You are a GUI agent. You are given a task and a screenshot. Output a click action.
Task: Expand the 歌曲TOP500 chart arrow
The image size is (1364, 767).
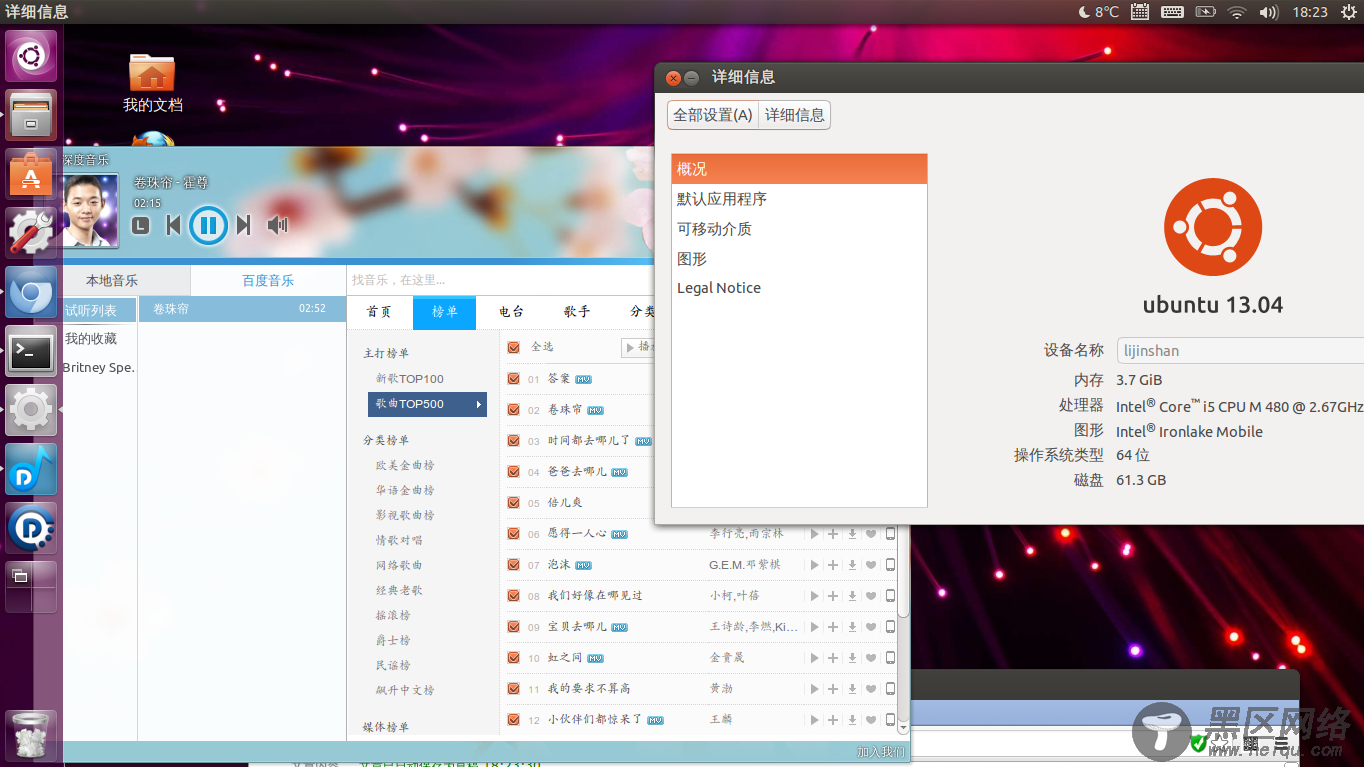coord(479,404)
